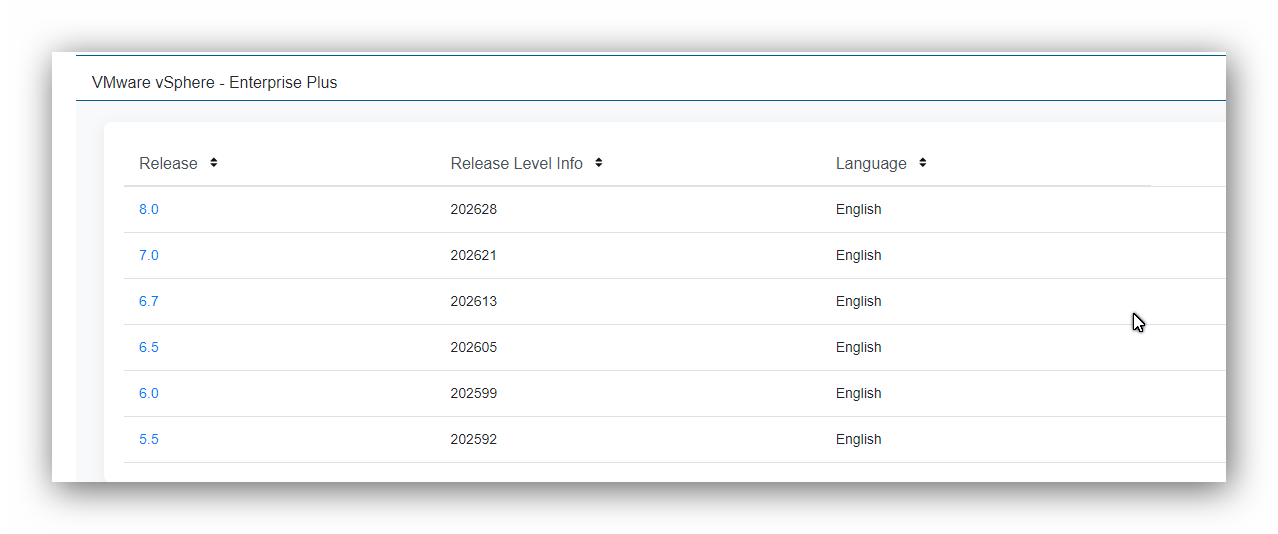The height and width of the screenshot is (534, 1278).
Task: Click English in the 6.0 row
Action: coord(859,394)
